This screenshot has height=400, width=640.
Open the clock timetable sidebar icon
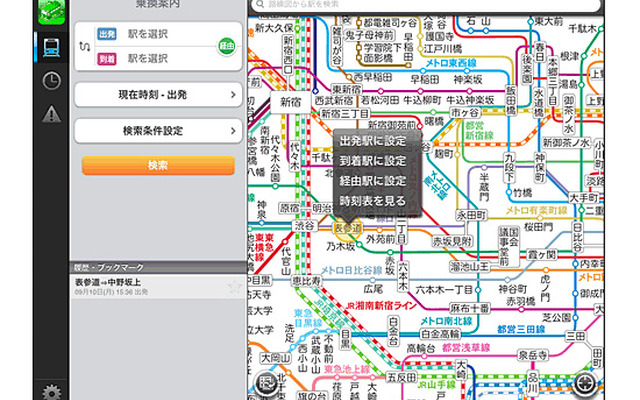click(x=51, y=81)
